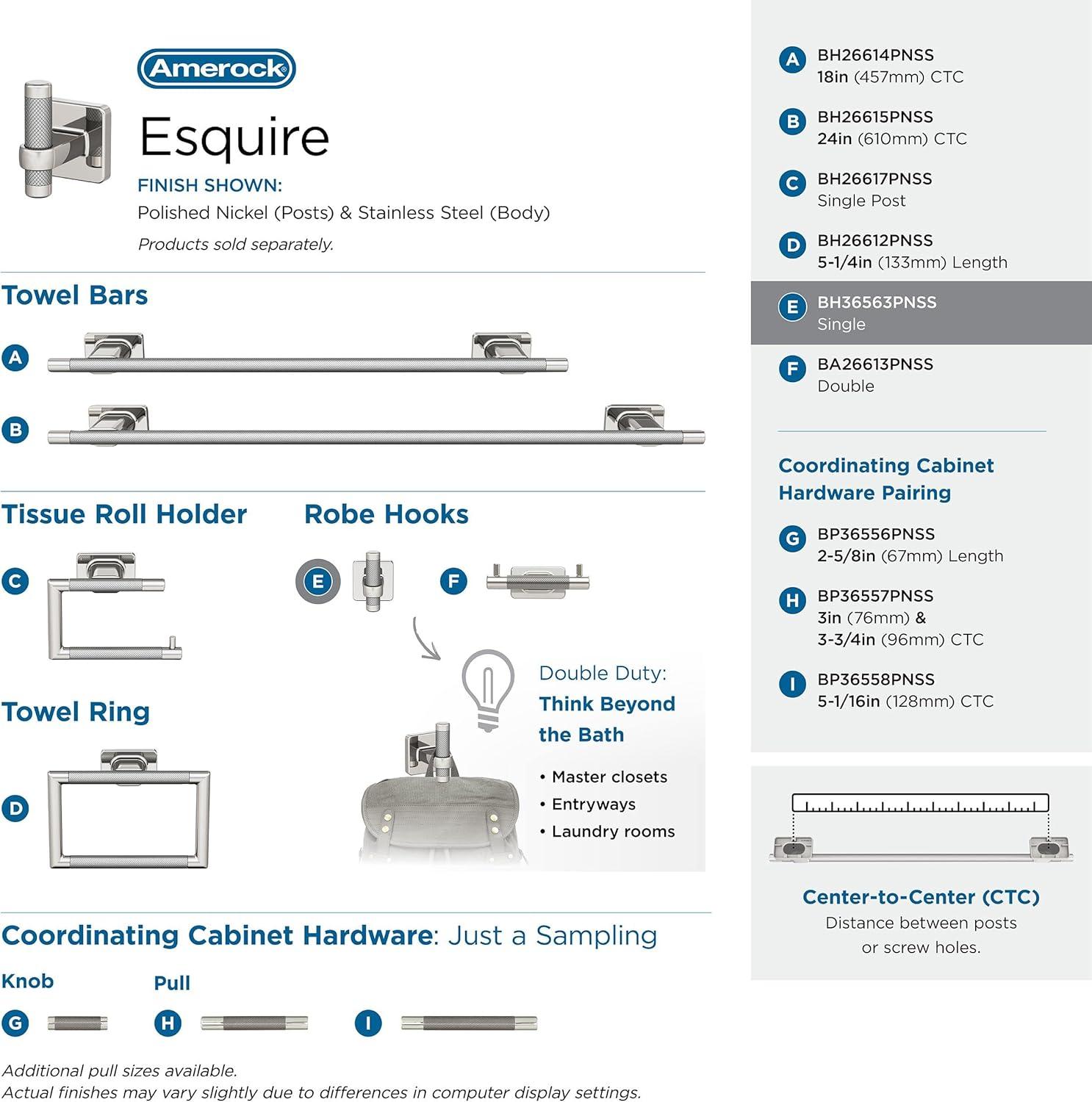Click the Towel Ring heading
This screenshot has width=1092, height=1102.
[75, 712]
